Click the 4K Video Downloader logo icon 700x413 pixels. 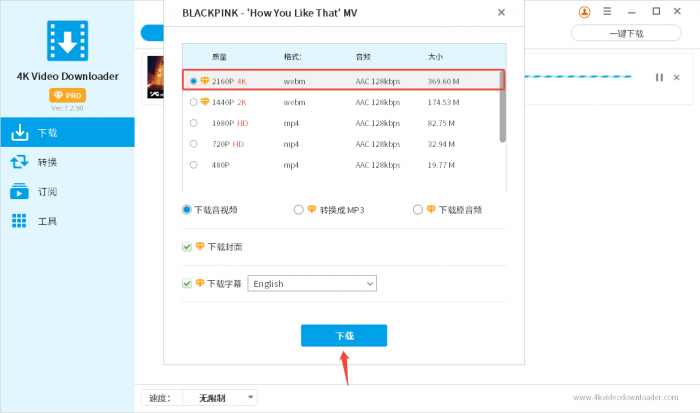coord(67,40)
